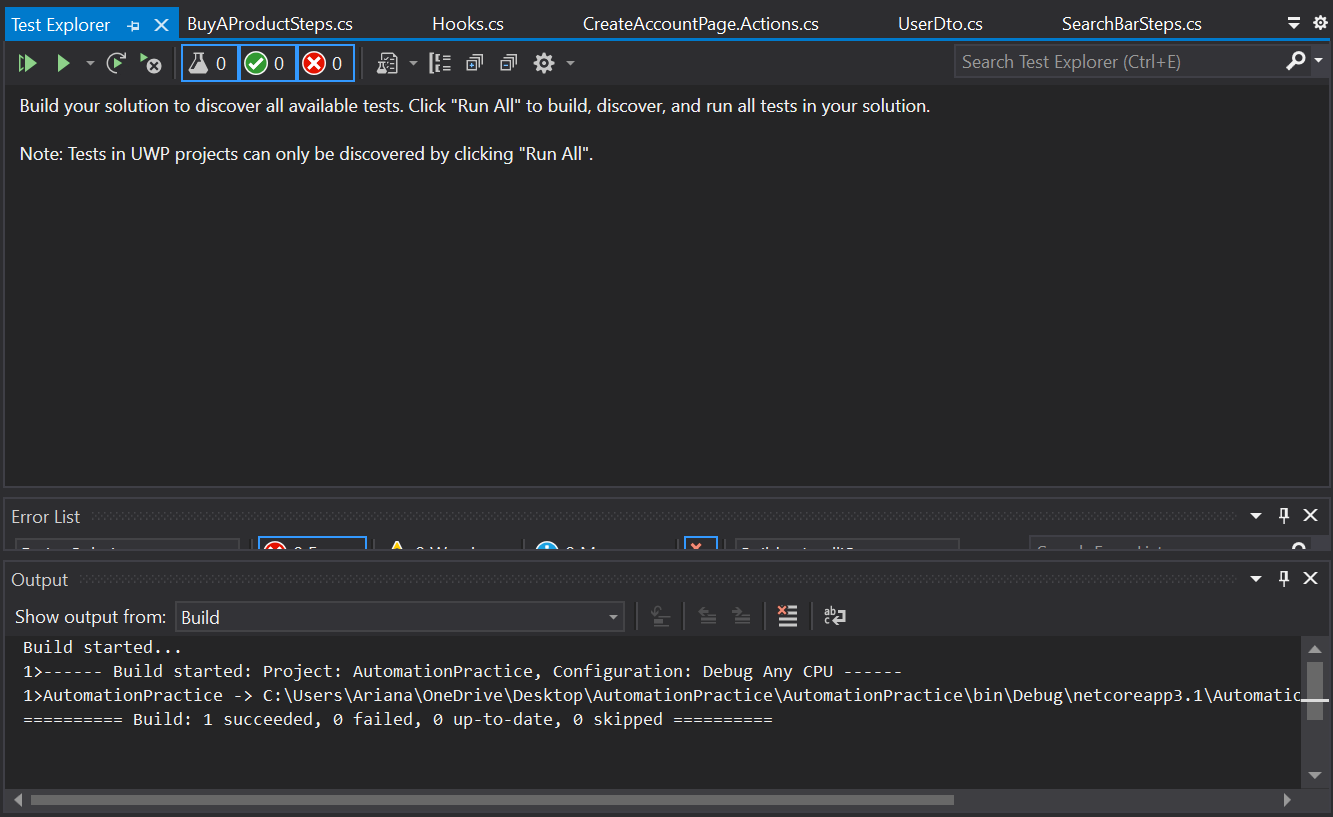Image resolution: width=1333 pixels, height=817 pixels.
Task: Click the '1>------ Build started: Project' line
Action: pyautogui.click(x=463, y=671)
